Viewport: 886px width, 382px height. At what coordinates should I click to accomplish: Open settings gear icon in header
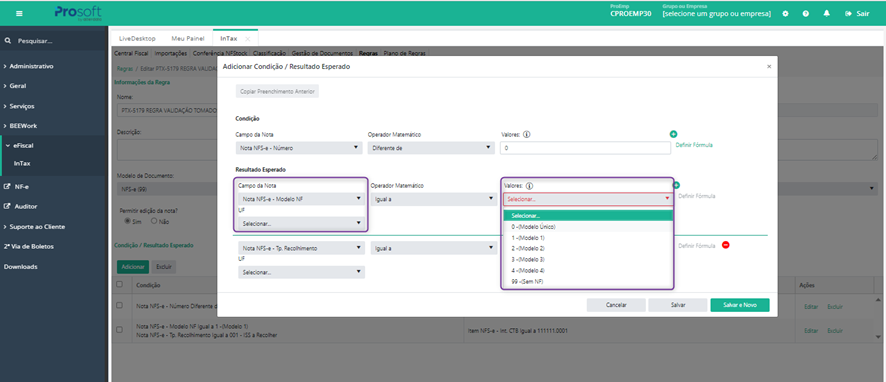(x=785, y=14)
